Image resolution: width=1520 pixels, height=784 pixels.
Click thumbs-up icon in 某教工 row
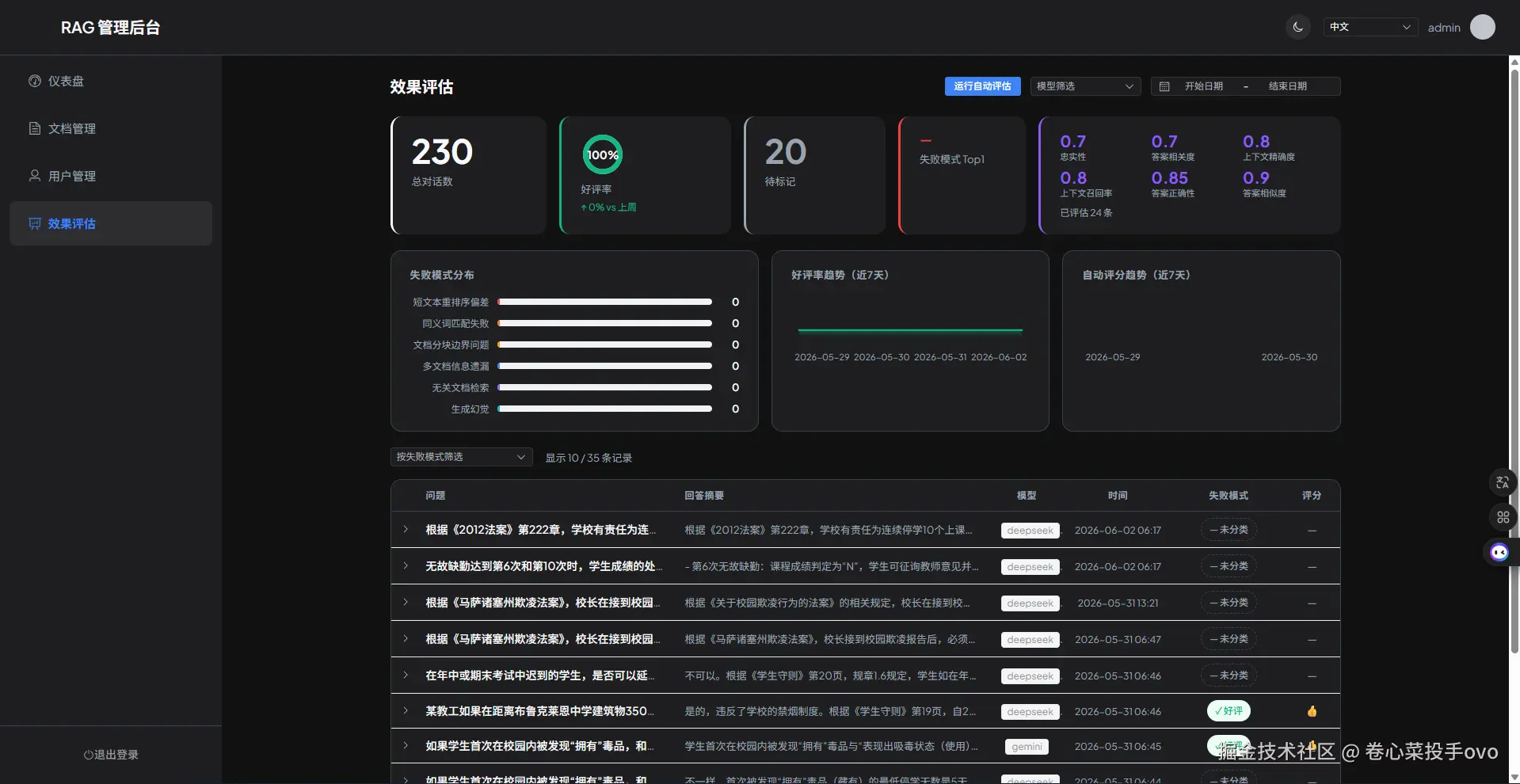pos(1312,711)
